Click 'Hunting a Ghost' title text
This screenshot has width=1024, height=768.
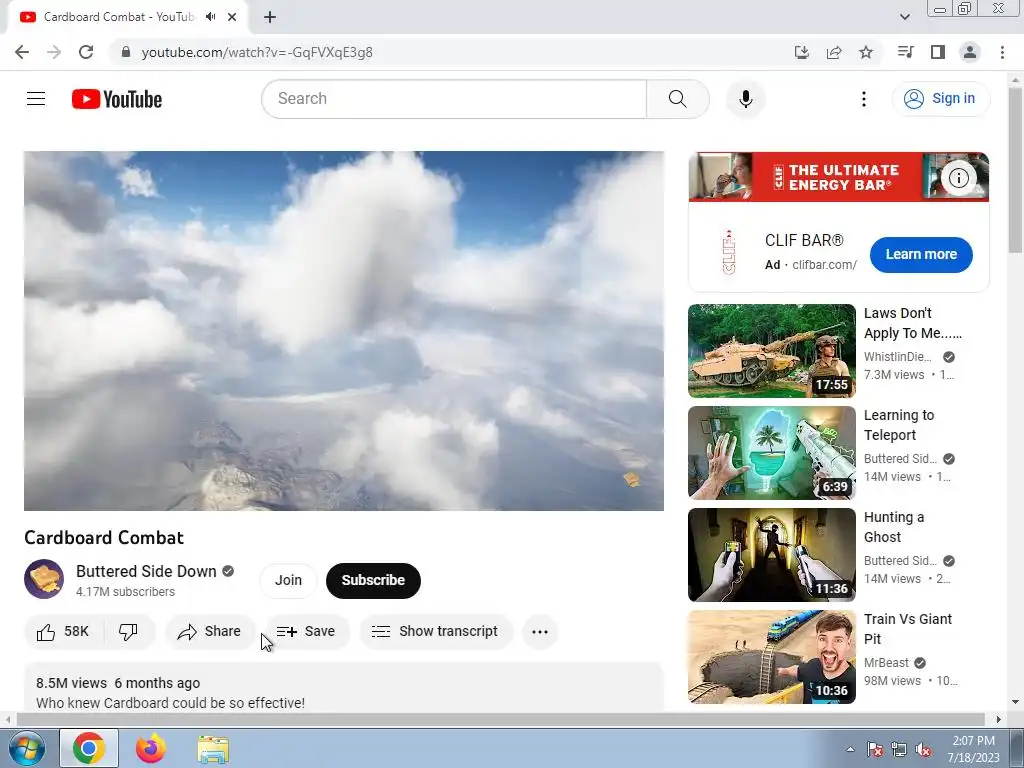[893, 527]
